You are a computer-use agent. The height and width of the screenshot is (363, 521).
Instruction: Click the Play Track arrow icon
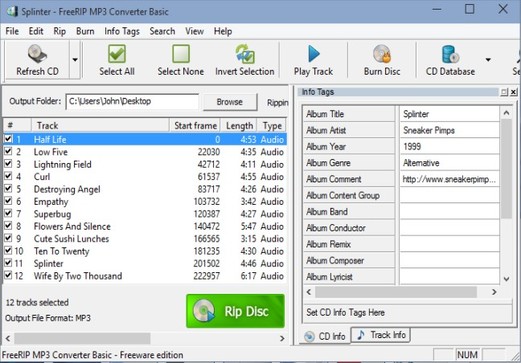pos(313,54)
